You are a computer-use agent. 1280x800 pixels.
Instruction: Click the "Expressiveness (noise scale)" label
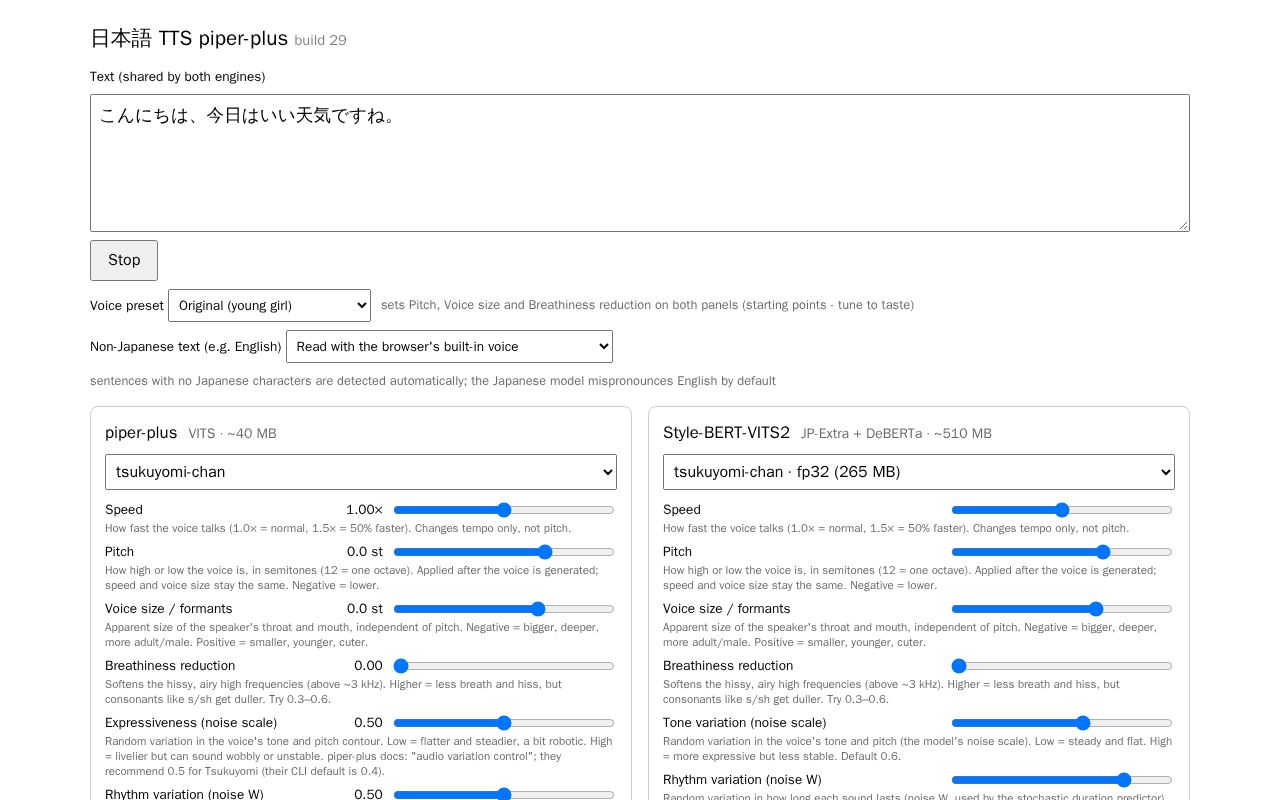191,723
